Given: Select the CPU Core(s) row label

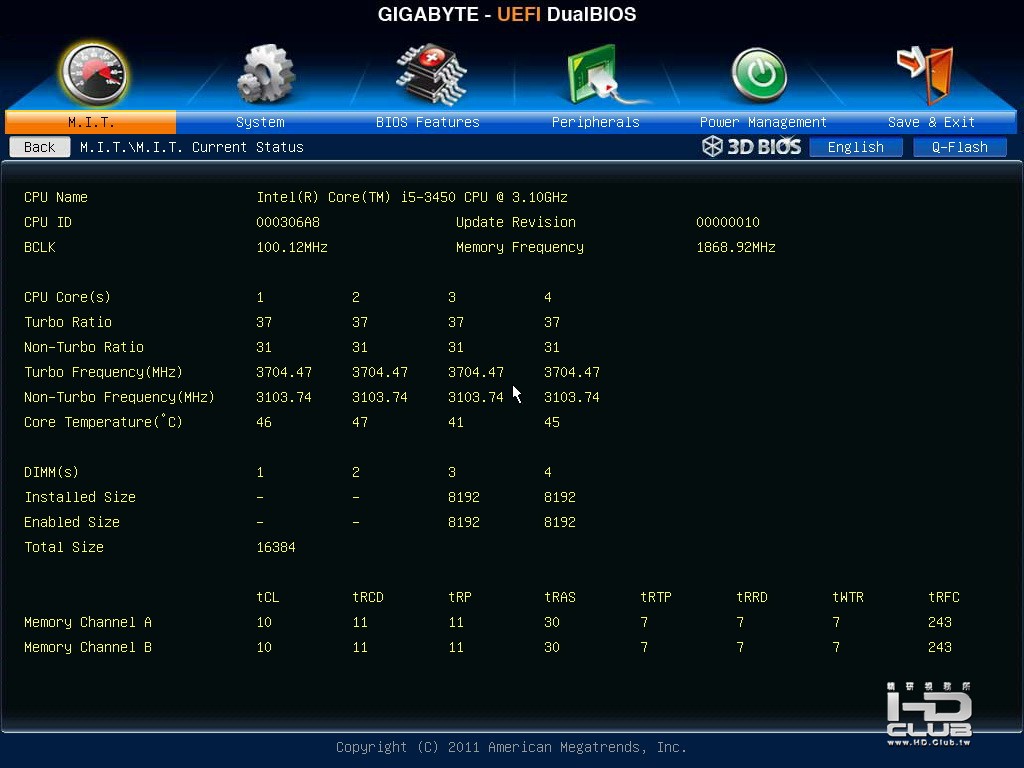Looking at the screenshot, I should point(67,297).
